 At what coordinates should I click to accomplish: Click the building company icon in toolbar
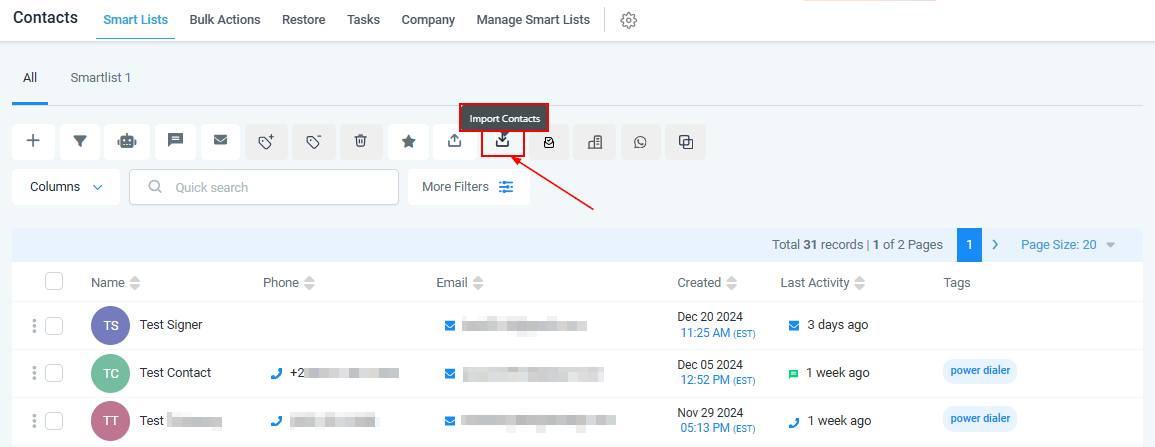point(594,141)
